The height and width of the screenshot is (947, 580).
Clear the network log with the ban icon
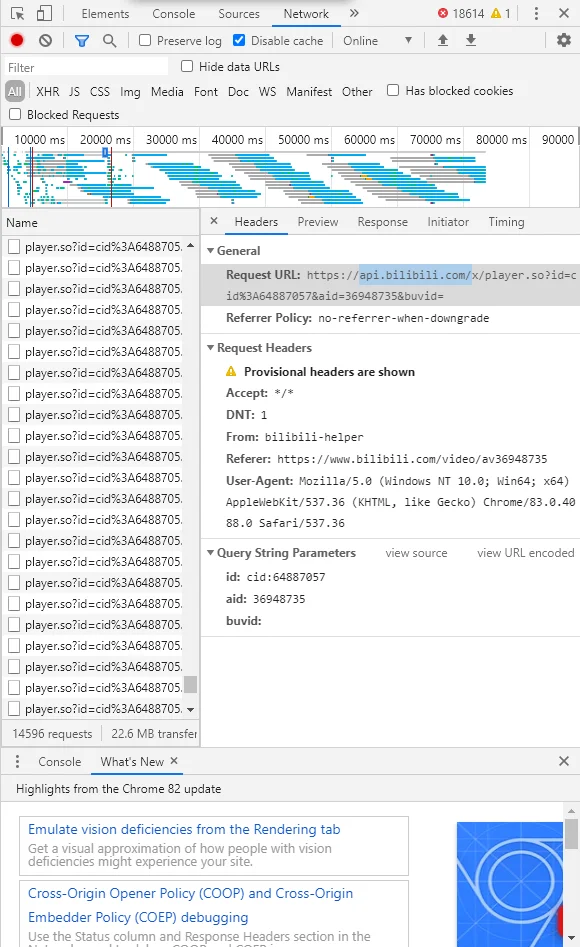tap(45, 40)
